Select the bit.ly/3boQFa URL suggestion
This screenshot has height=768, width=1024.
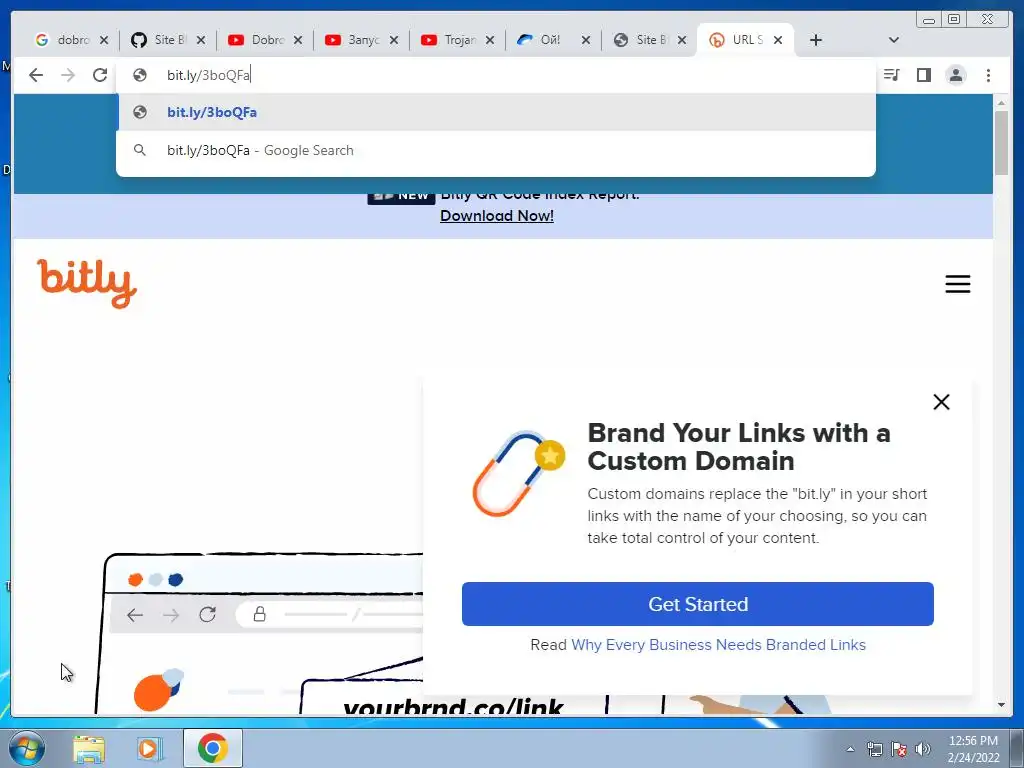tap(496, 112)
